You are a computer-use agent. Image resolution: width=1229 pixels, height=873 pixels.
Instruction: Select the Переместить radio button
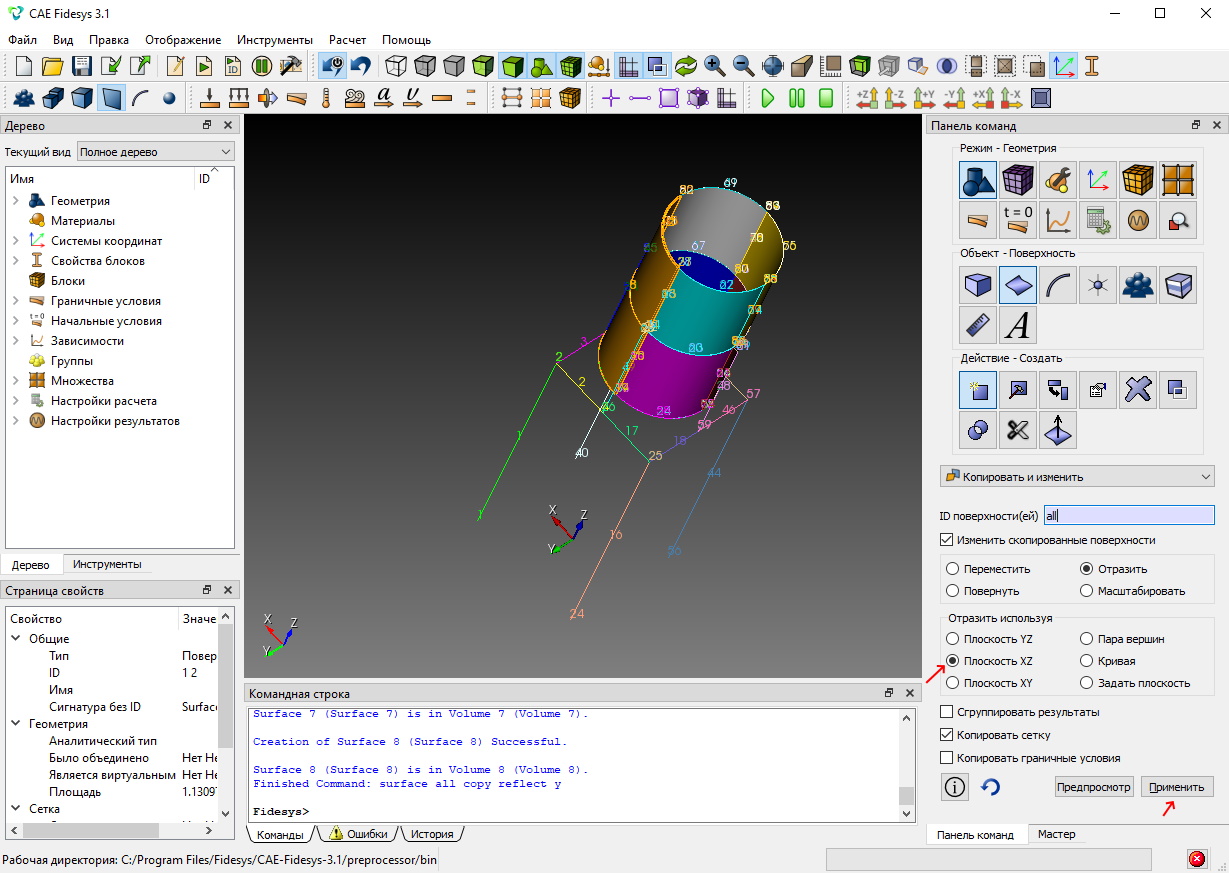(x=953, y=569)
